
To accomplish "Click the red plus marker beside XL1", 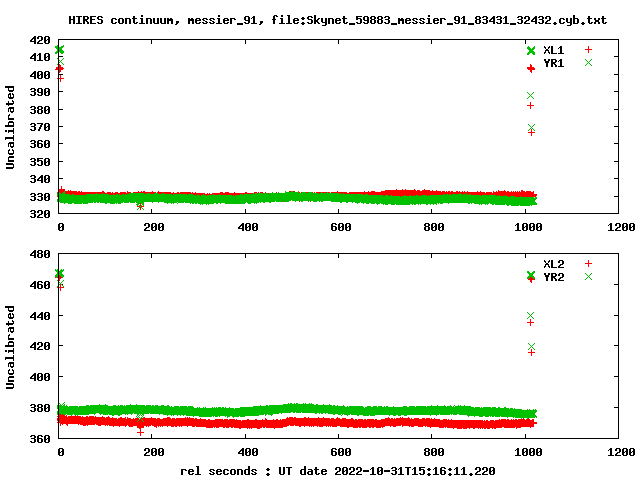I will click(588, 50).
